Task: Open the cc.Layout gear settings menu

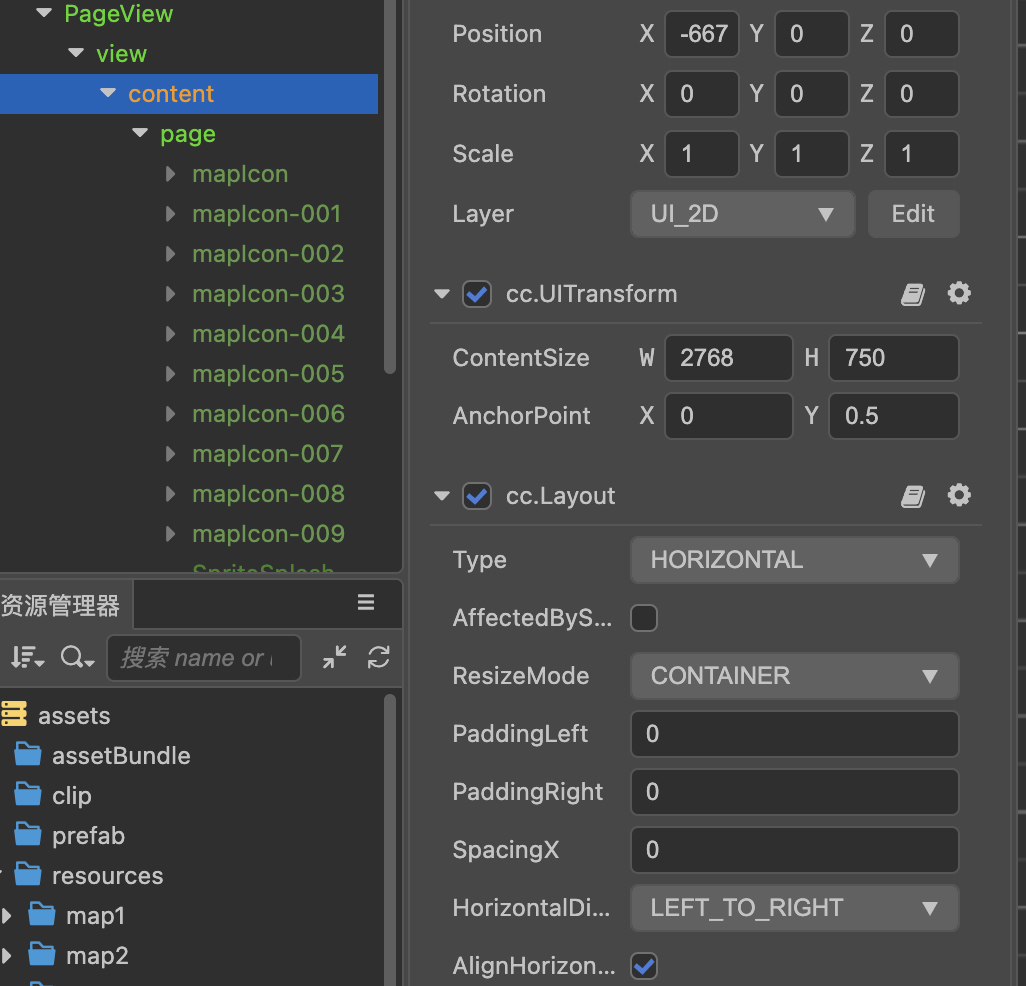Action: click(x=959, y=496)
